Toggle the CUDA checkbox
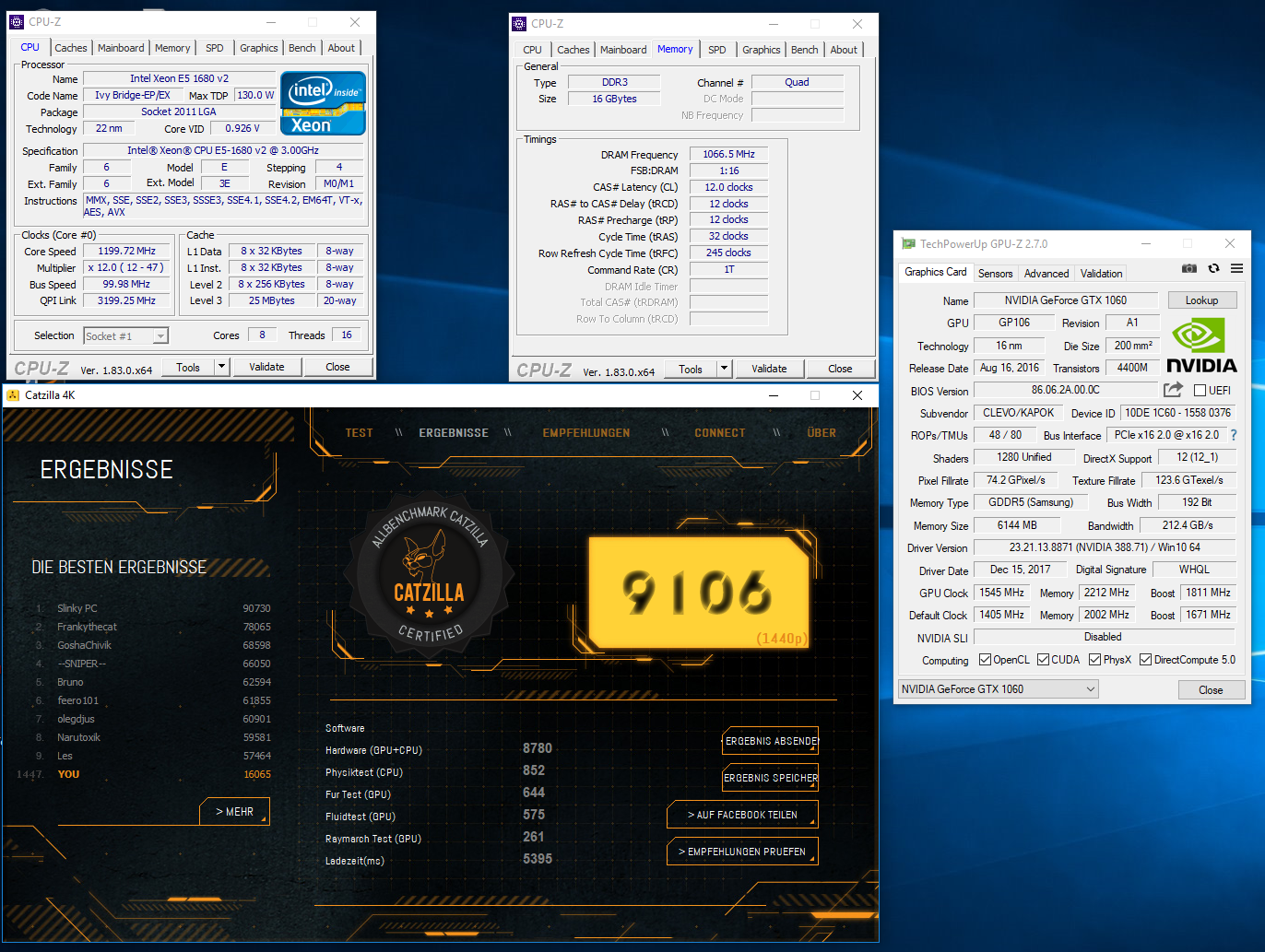1265x952 pixels. click(1044, 660)
